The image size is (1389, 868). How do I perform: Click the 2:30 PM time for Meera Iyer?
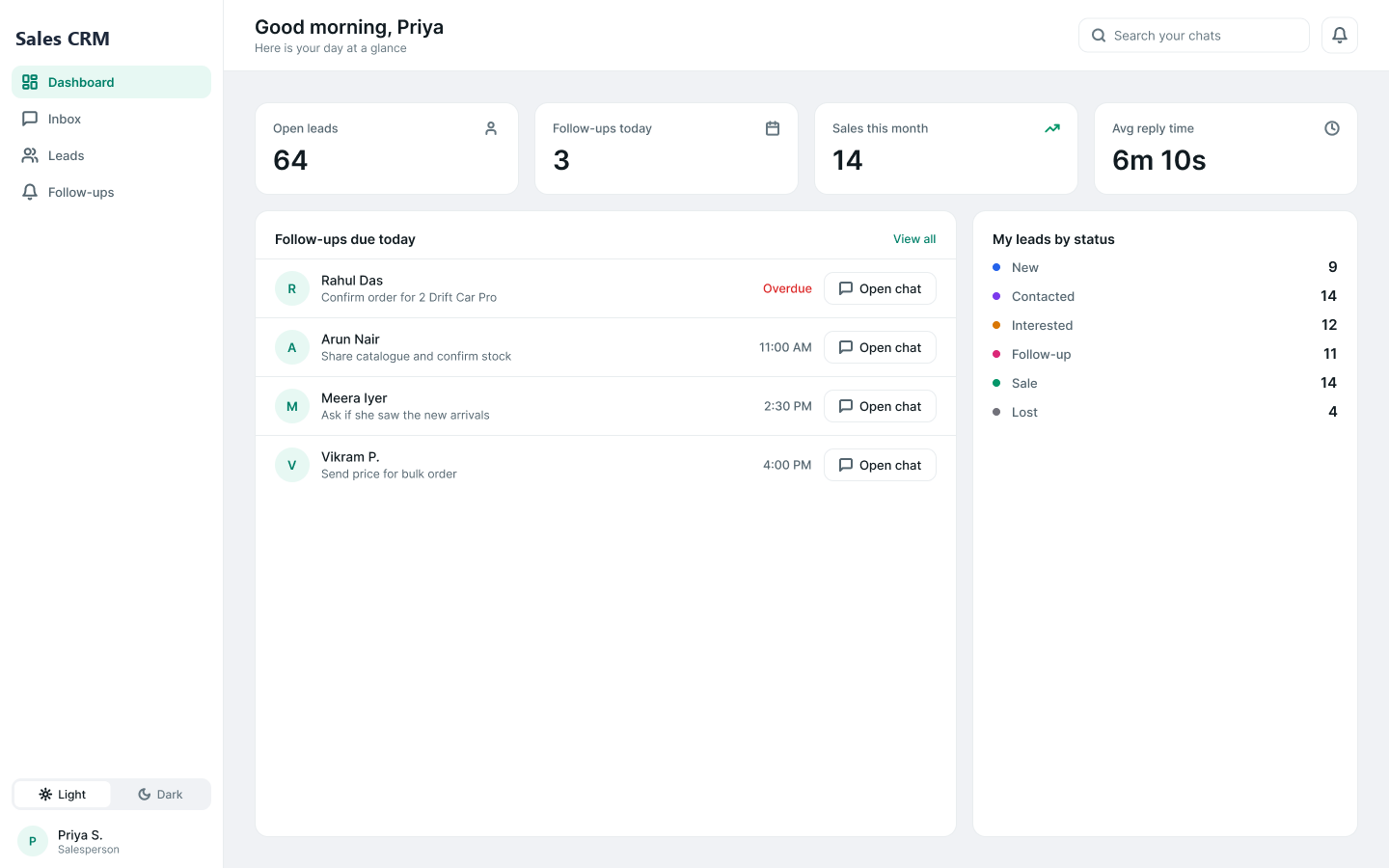tap(788, 406)
